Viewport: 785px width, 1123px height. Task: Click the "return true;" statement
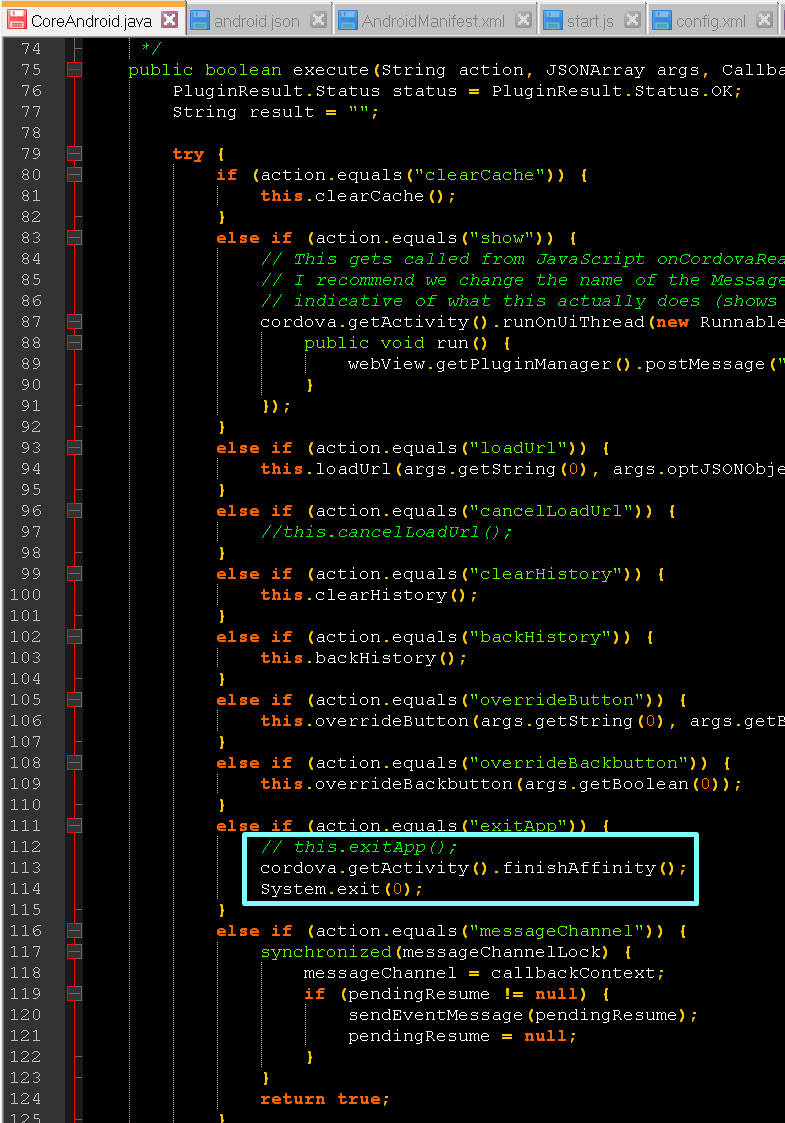pos(324,1099)
